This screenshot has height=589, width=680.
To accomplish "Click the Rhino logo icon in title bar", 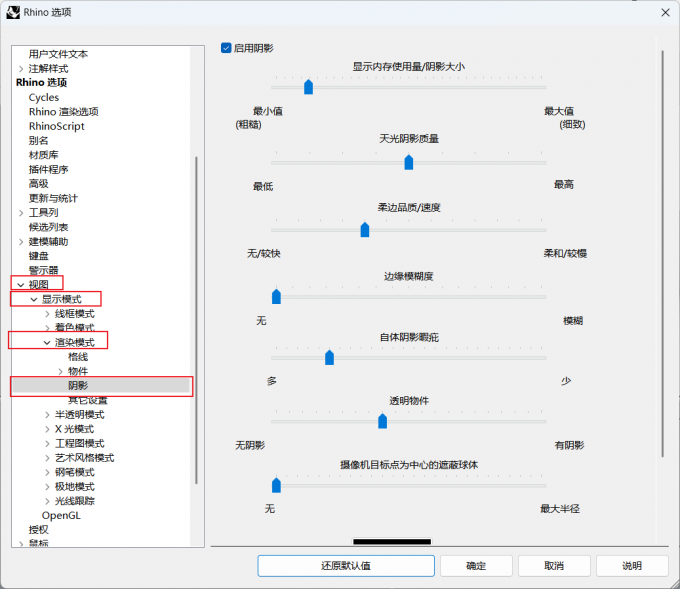I will click(x=13, y=12).
